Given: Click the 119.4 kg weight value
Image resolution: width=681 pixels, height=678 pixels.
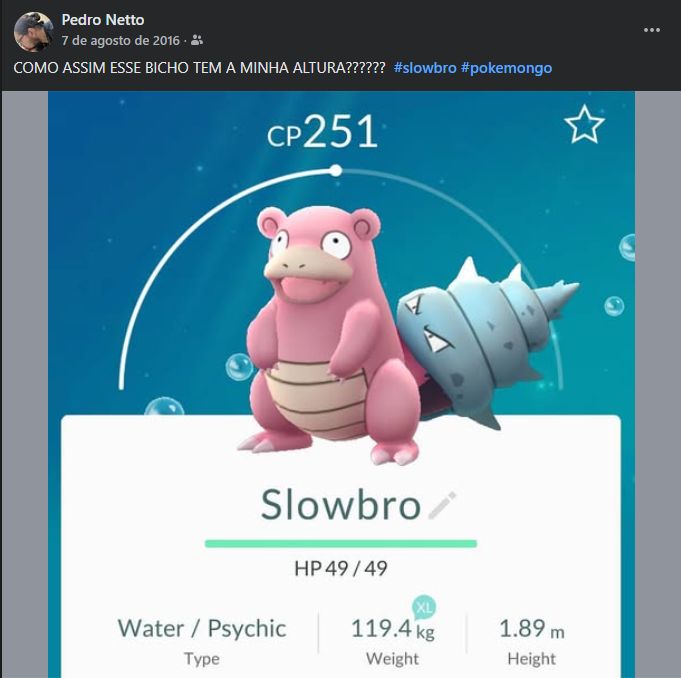Looking at the screenshot, I should click(x=393, y=629).
